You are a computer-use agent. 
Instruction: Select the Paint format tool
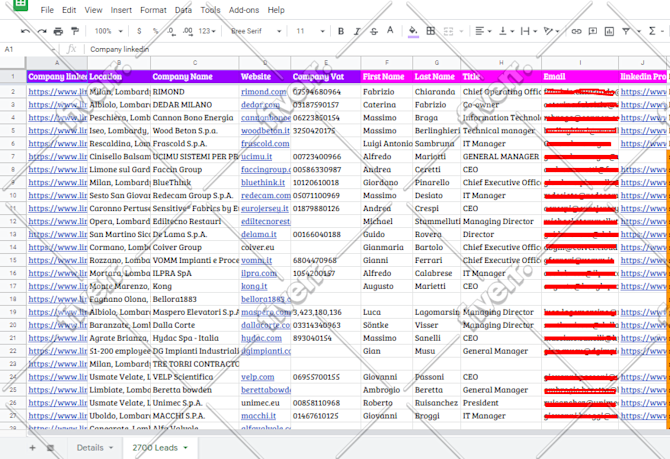pyautogui.click(x=75, y=31)
